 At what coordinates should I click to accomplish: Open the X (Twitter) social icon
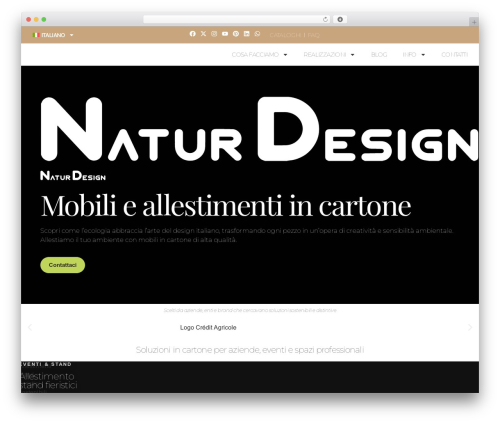[203, 34]
